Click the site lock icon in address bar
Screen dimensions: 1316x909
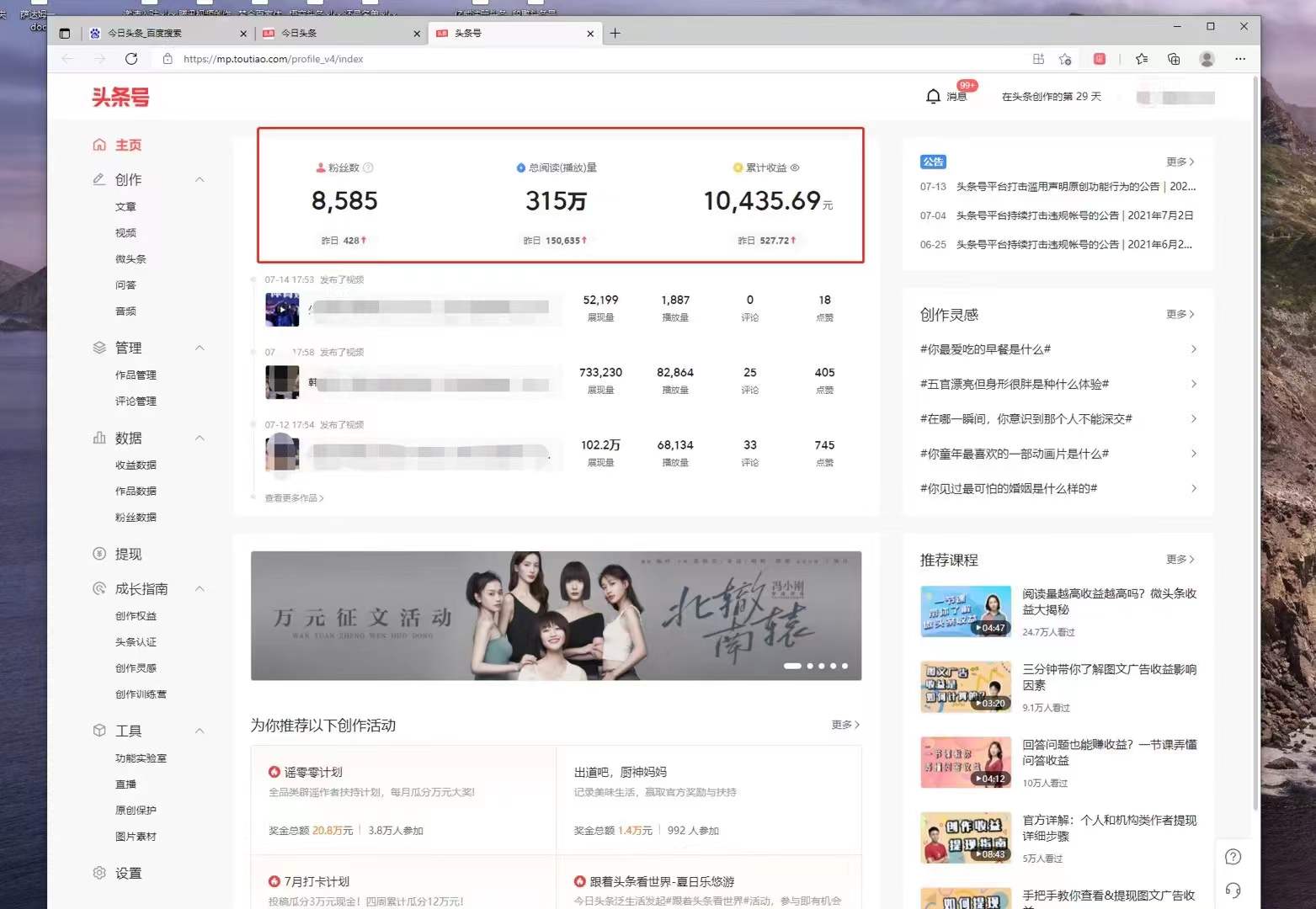[x=168, y=59]
